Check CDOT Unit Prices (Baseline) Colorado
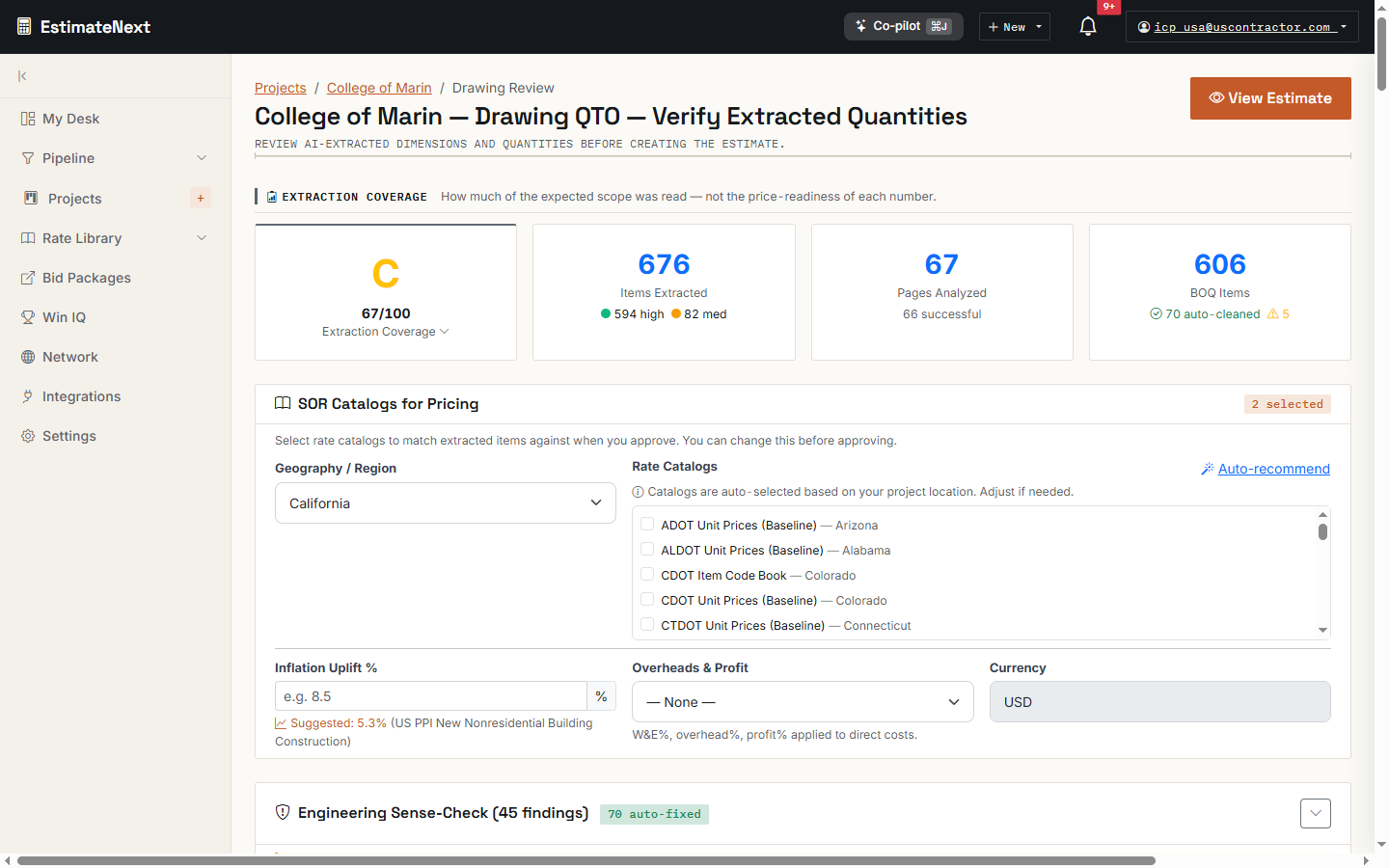Screen dimensions: 1389x868 point(647,600)
